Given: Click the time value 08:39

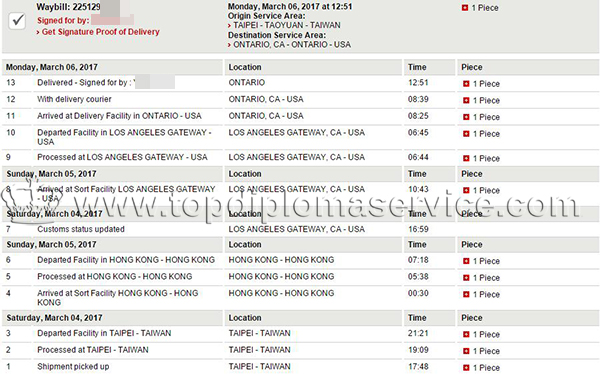Looking at the screenshot, I should click(x=418, y=100).
